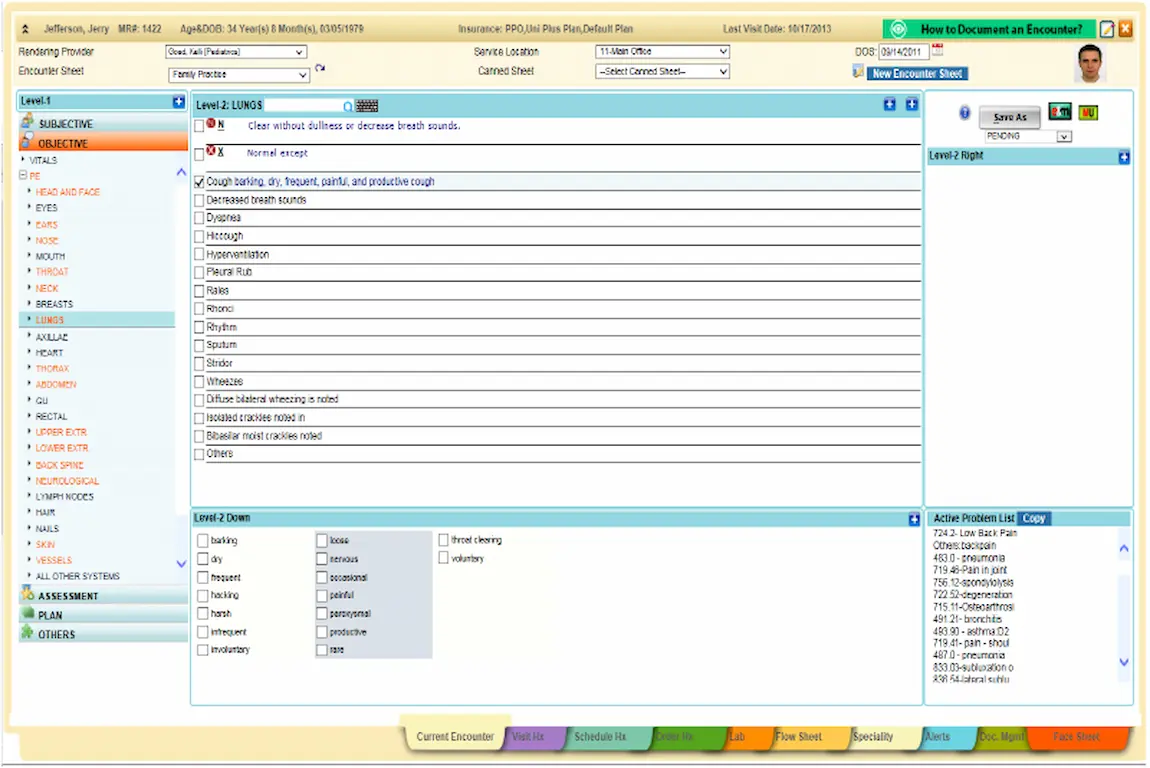Collapse the PE tree section
Viewport: 1150px width, 768px height.
[22, 176]
